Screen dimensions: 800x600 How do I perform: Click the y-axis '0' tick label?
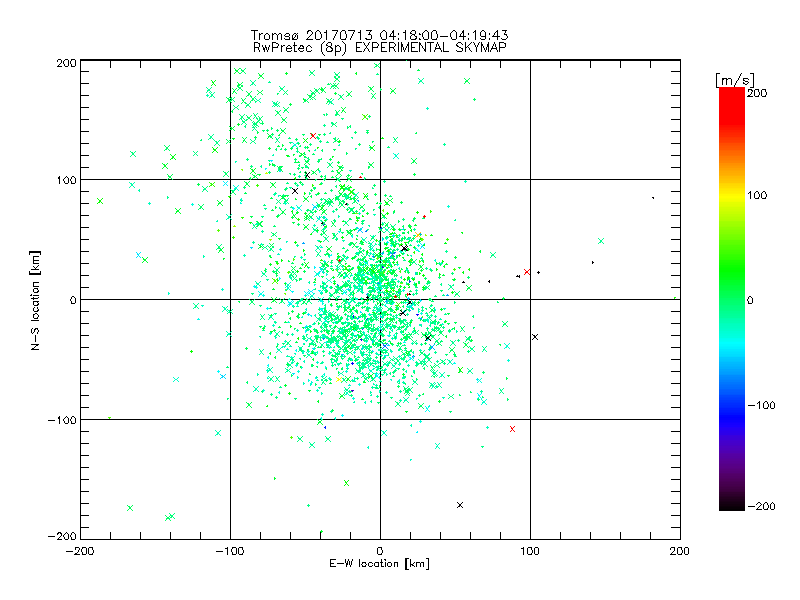pos(73,300)
